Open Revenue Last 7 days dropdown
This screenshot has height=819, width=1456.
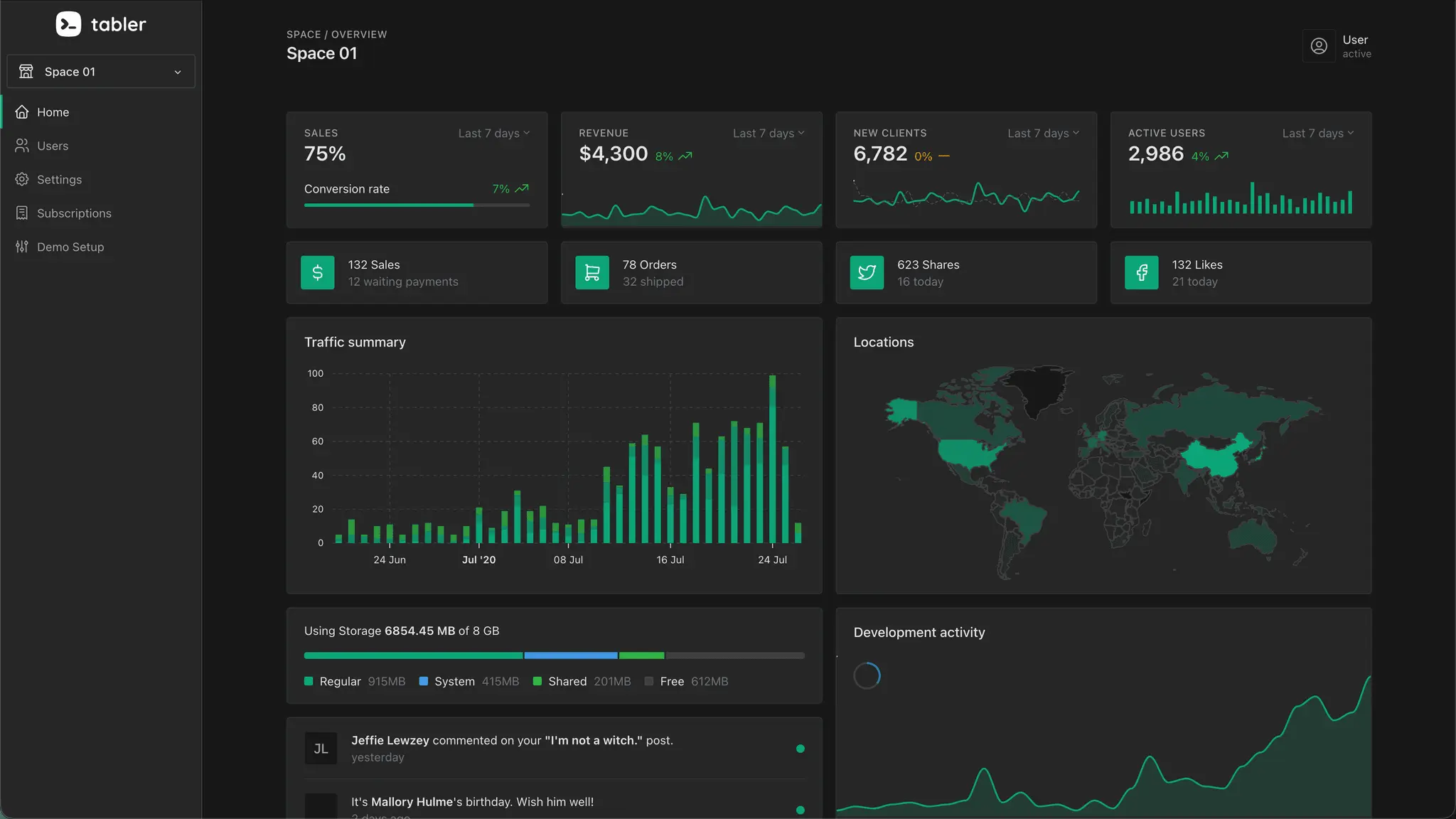coord(769,133)
